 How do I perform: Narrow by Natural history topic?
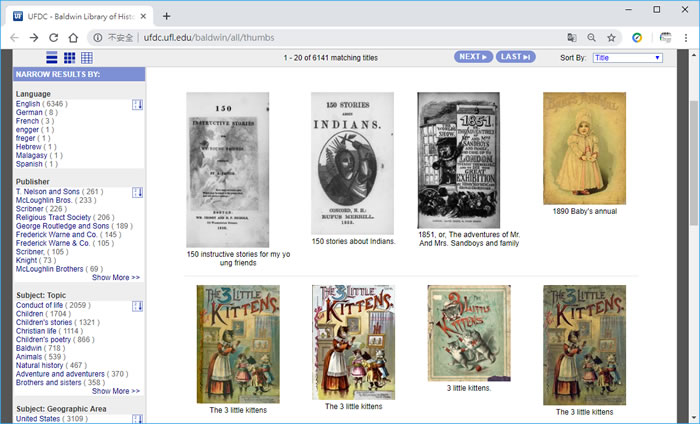39,365
